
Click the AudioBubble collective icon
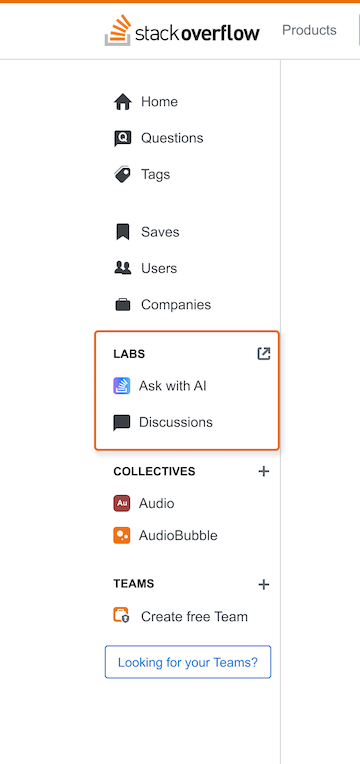tap(122, 535)
